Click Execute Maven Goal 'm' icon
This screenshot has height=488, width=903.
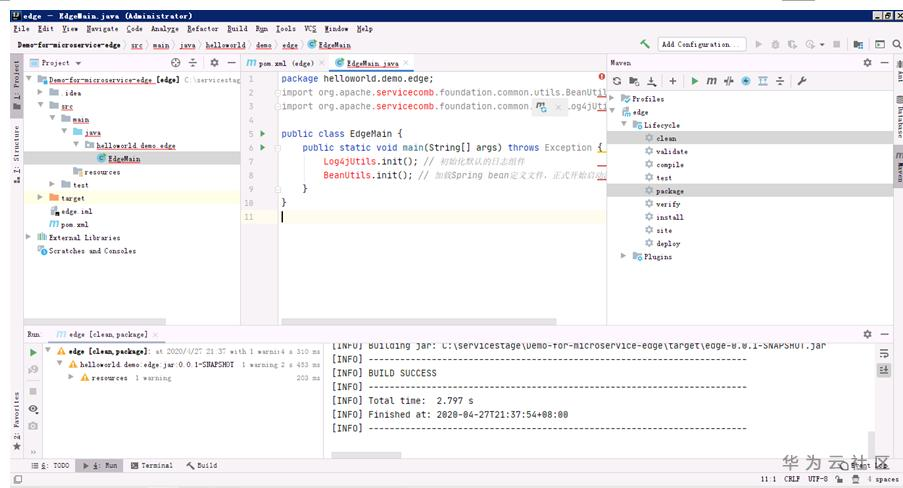(x=711, y=81)
